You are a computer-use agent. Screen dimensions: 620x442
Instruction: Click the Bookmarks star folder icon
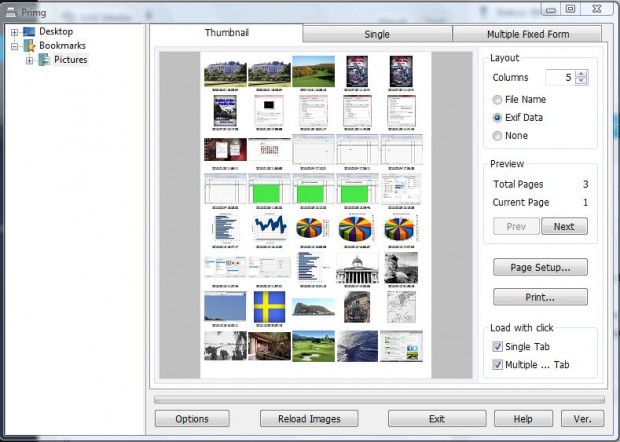pos(29,46)
